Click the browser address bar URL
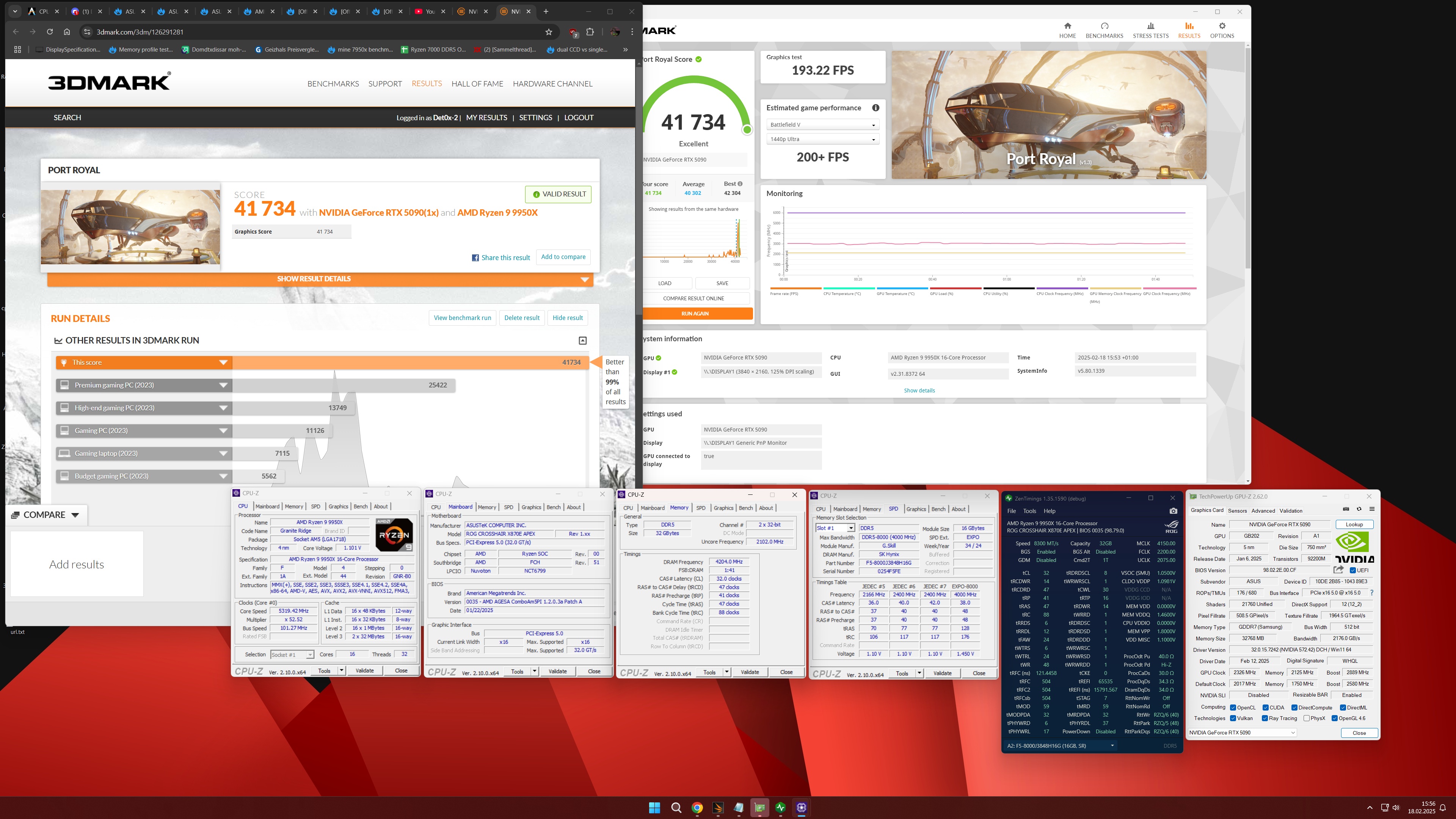Screen dimensions: 1456x819 point(140,32)
